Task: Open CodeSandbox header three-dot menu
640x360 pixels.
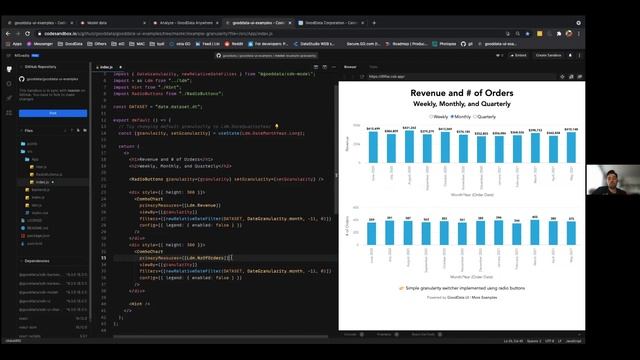Action: point(579,55)
